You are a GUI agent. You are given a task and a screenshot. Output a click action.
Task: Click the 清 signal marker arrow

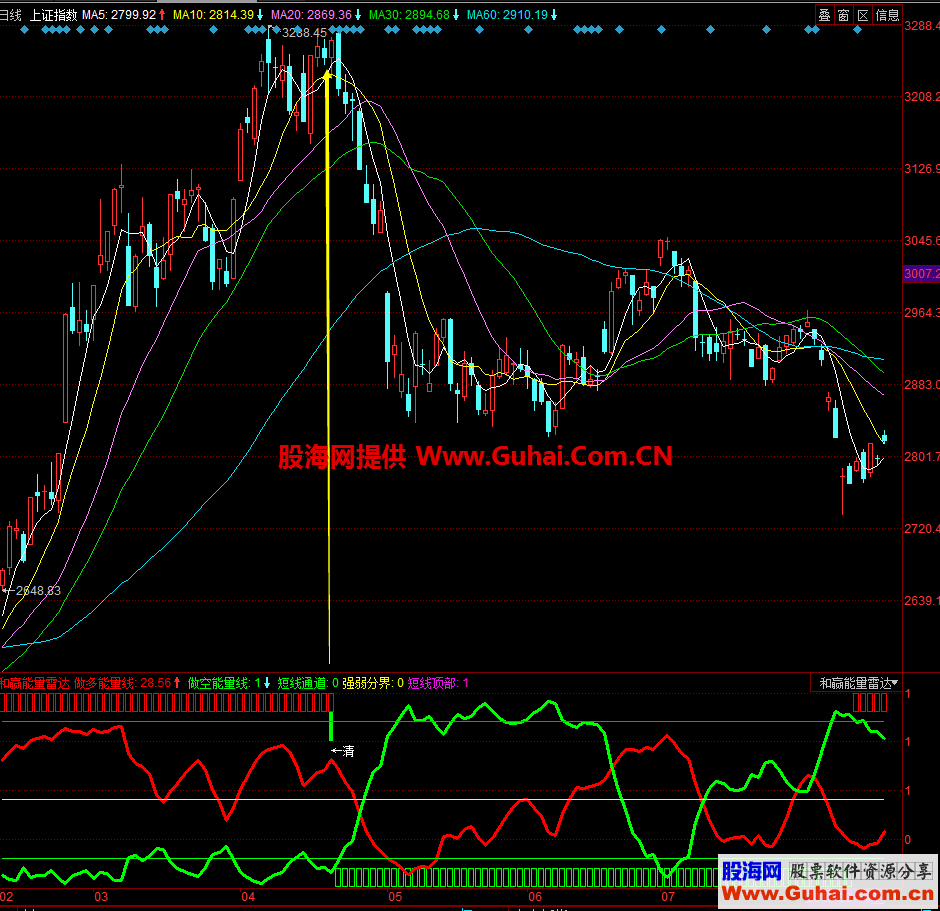pyautogui.click(x=343, y=751)
